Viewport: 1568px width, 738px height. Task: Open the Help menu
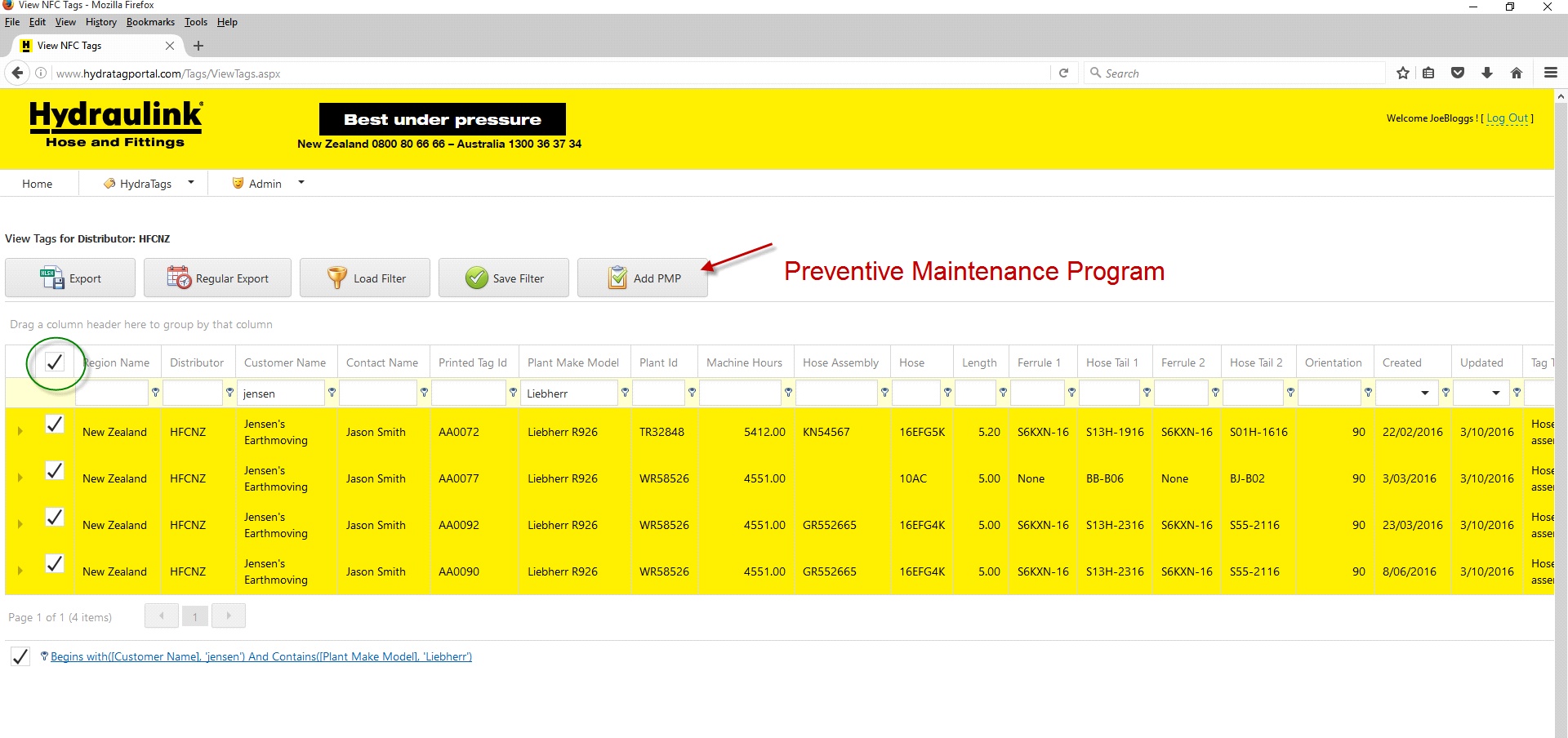click(x=227, y=22)
